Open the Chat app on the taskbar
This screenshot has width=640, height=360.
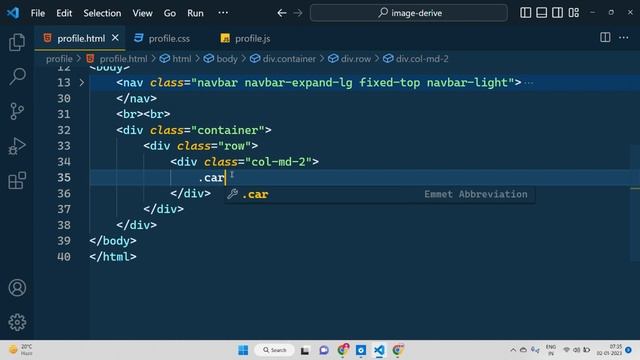click(324, 350)
